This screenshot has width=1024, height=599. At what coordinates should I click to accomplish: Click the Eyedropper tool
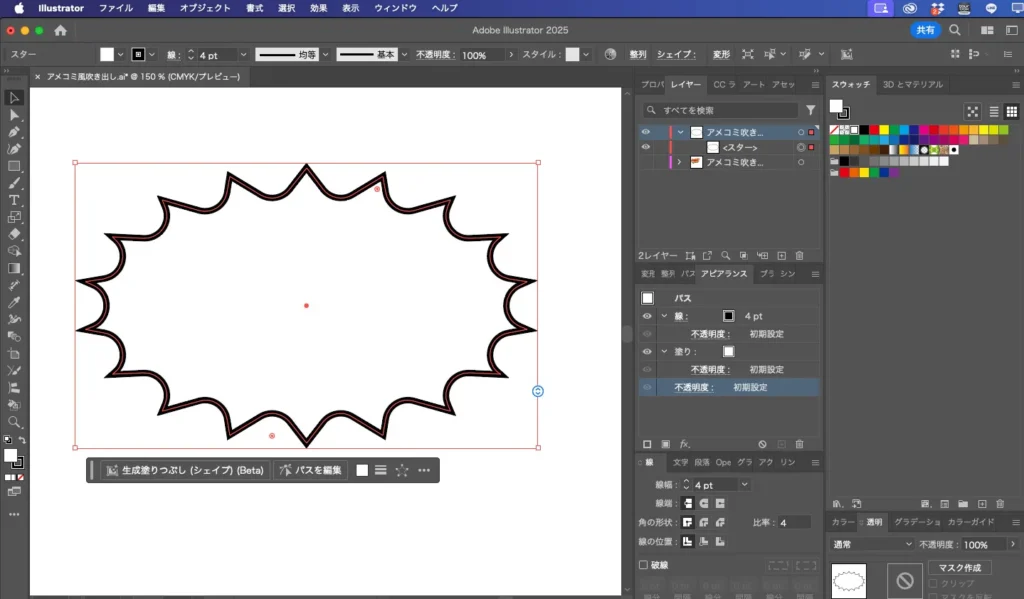(14, 302)
